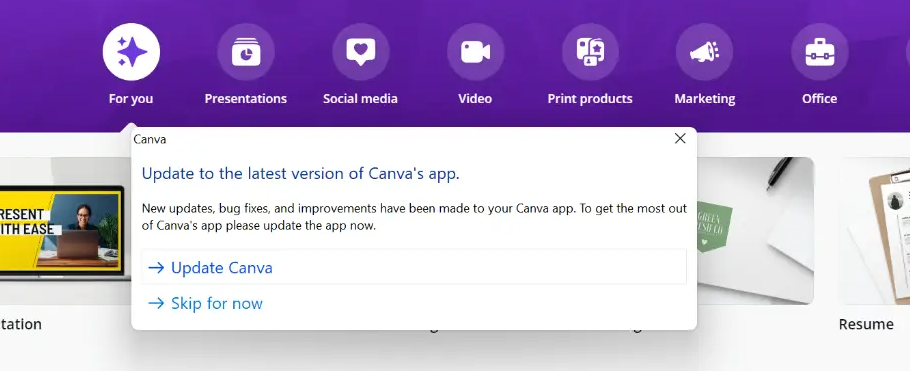Image resolution: width=910 pixels, height=371 pixels.
Task: Open the green logo card thumbnail
Action: point(755,230)
